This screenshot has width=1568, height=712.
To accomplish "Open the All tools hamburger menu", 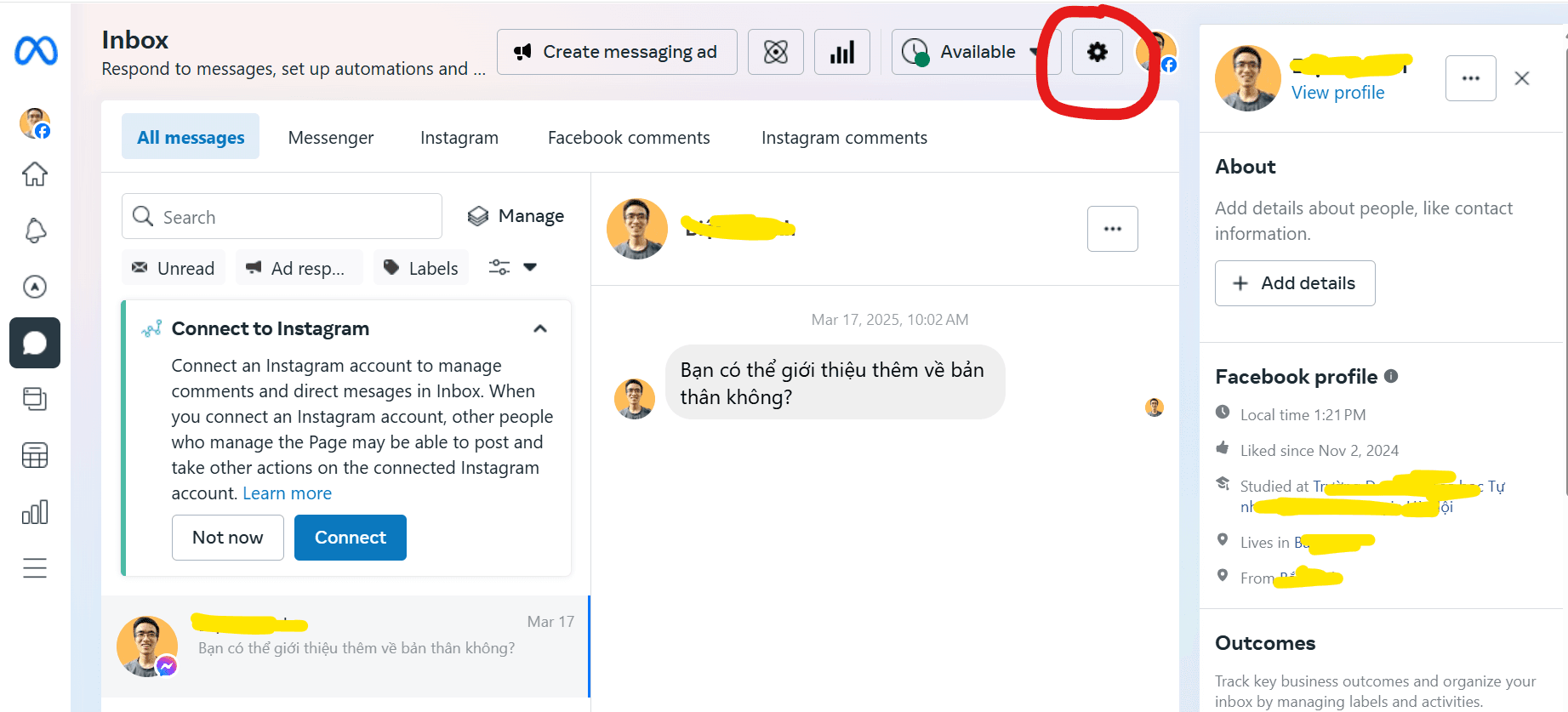I will [35, 567].
